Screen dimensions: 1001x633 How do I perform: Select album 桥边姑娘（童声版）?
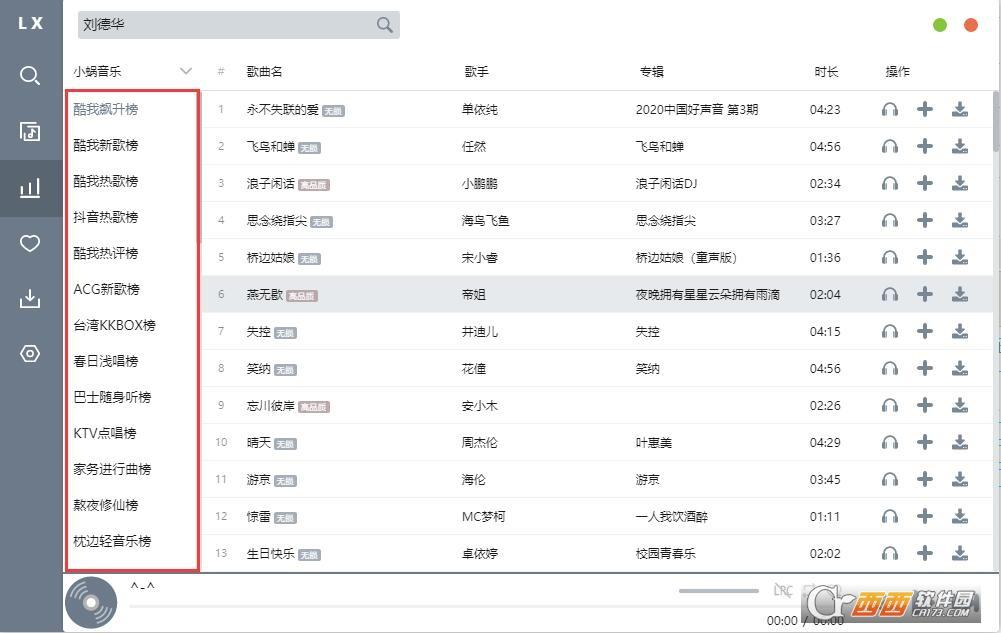tap(686, 258)
